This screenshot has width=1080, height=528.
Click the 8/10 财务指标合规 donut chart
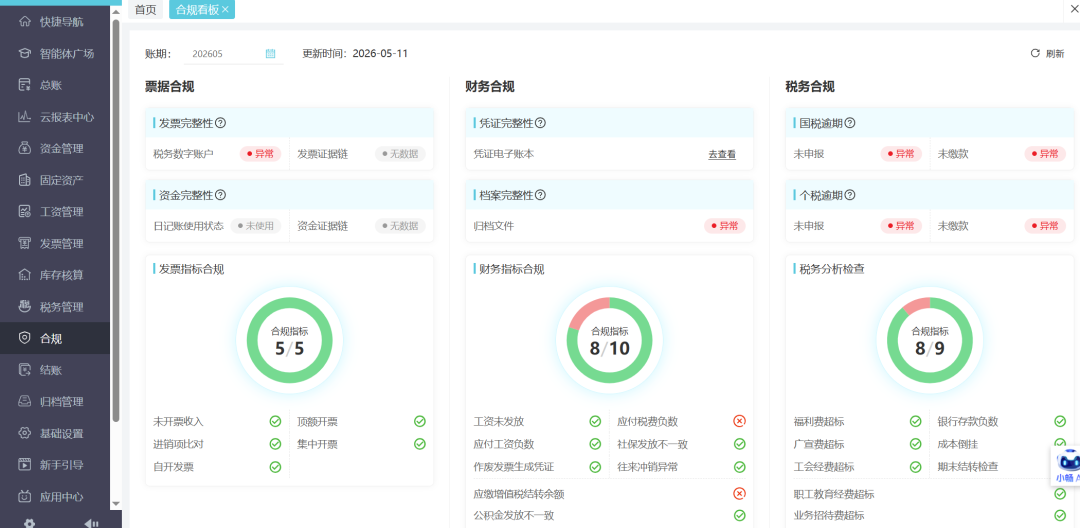610,341
